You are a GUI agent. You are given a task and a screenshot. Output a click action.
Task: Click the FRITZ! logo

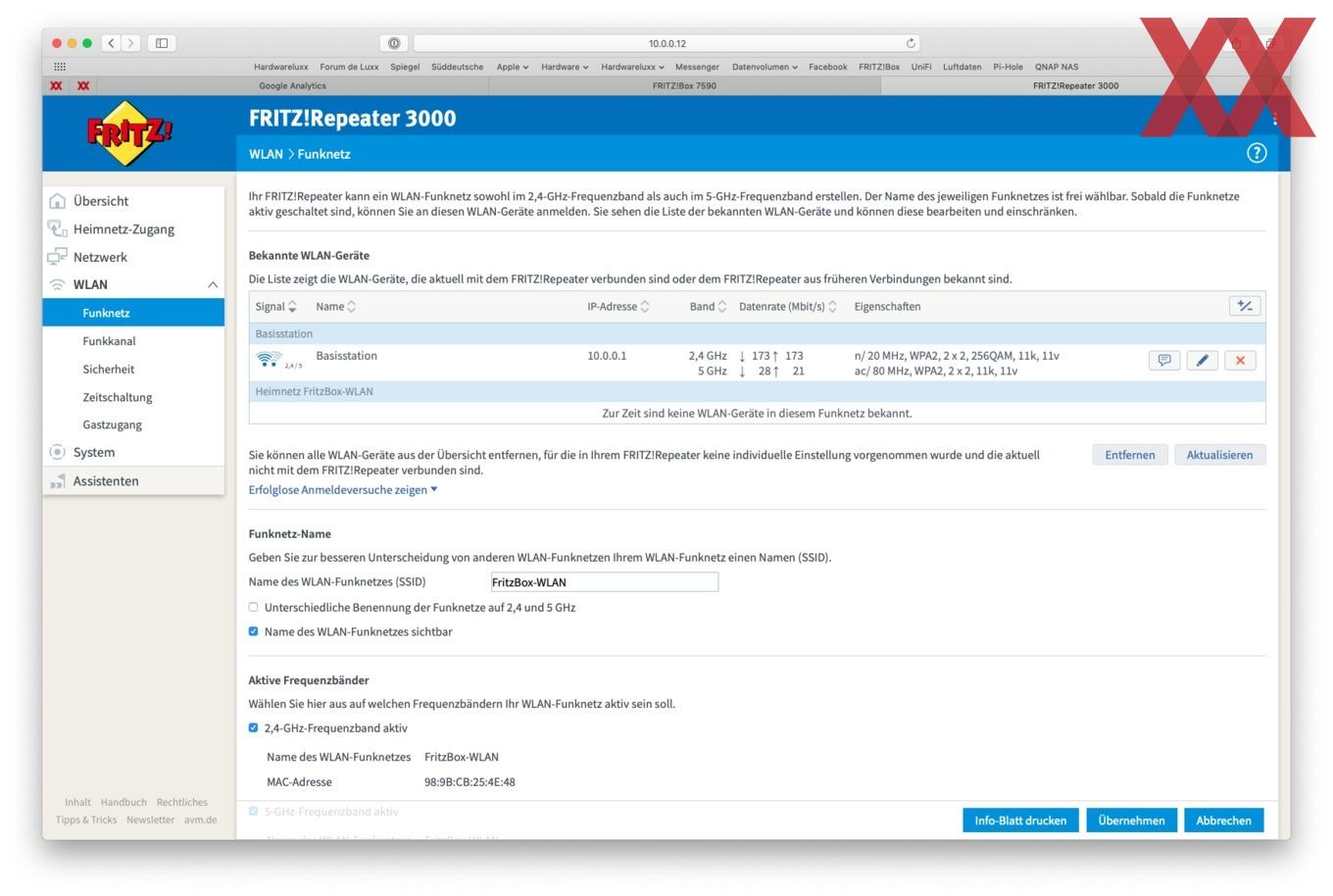click(128, 132)
